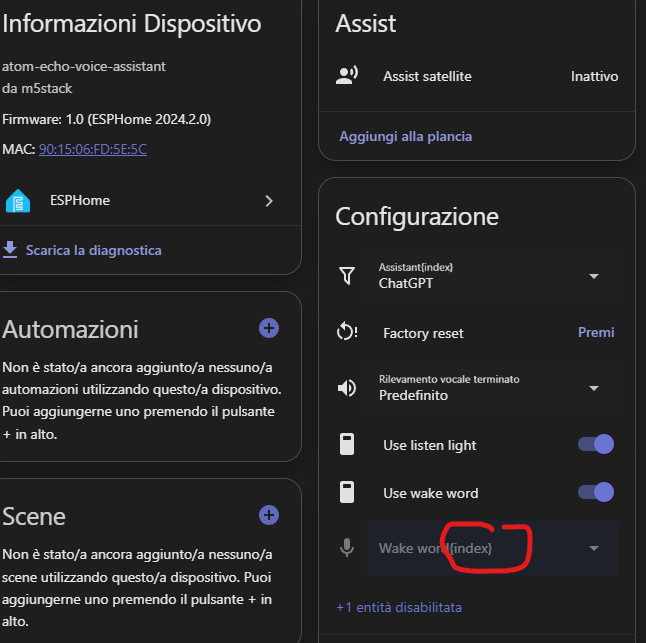Click the Use listen light device icon
This screenshot has width=646, height=643.
347,445
